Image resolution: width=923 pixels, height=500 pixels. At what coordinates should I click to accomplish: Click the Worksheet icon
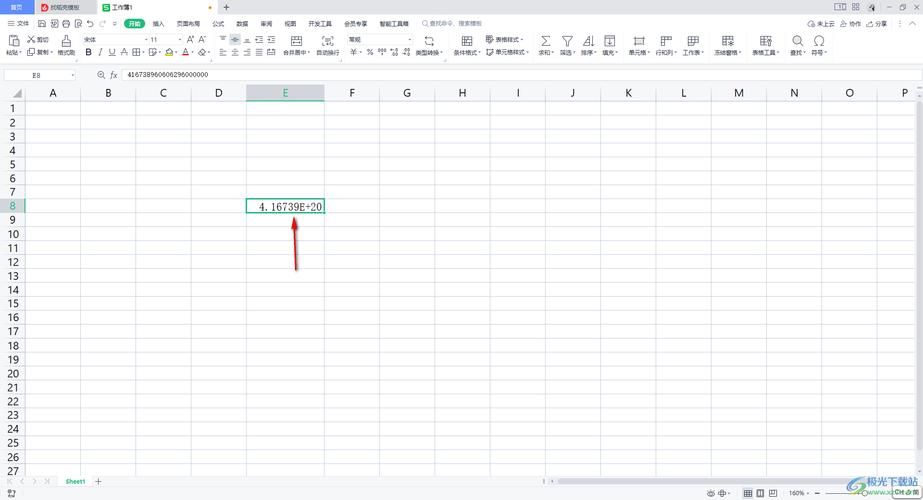pyautogui.click(x=693, y=41)
